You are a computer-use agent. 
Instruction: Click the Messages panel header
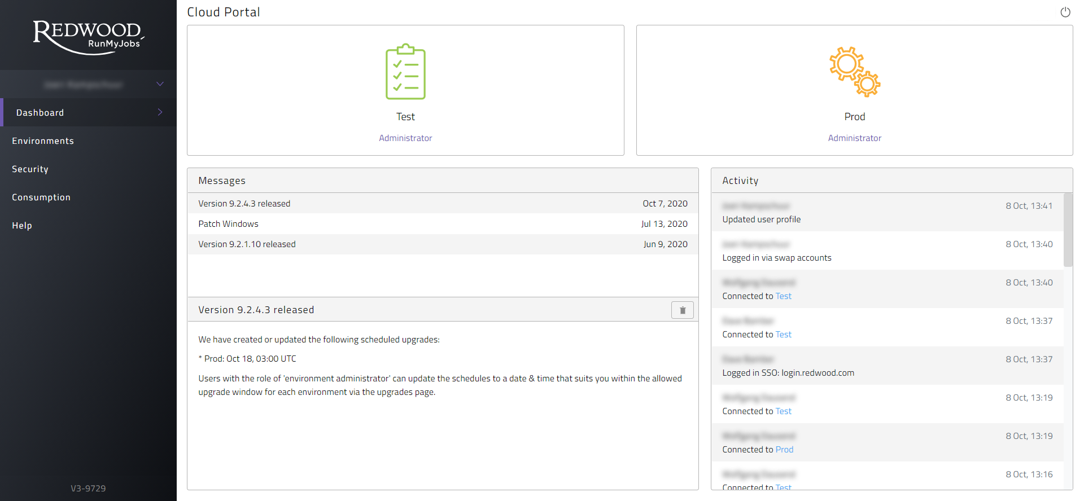coord(442,181)
